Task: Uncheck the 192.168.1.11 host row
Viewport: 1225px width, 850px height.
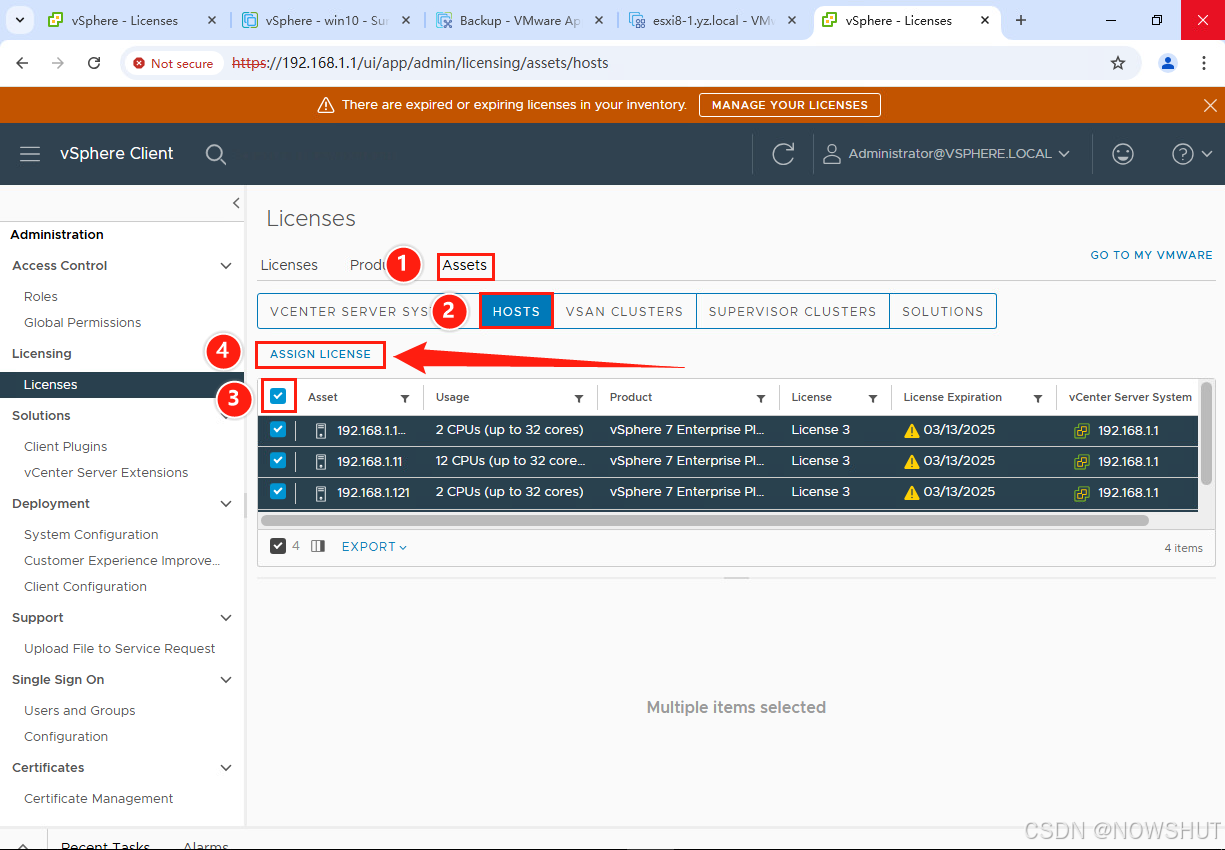Action: tap(278, 461)
